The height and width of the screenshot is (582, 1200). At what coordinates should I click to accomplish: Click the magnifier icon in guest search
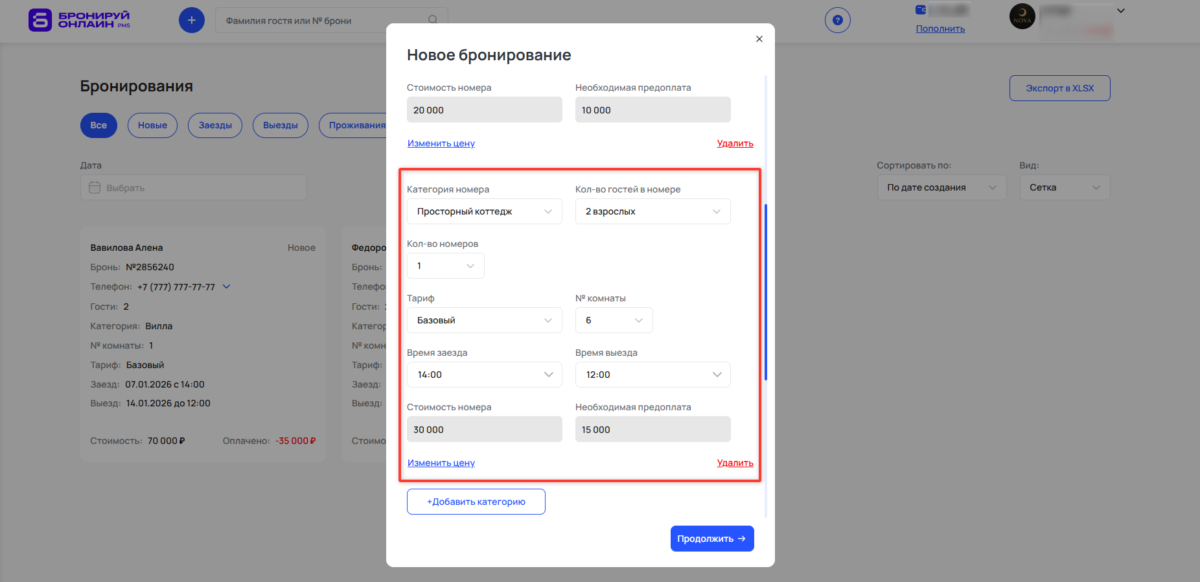point(433,19)
